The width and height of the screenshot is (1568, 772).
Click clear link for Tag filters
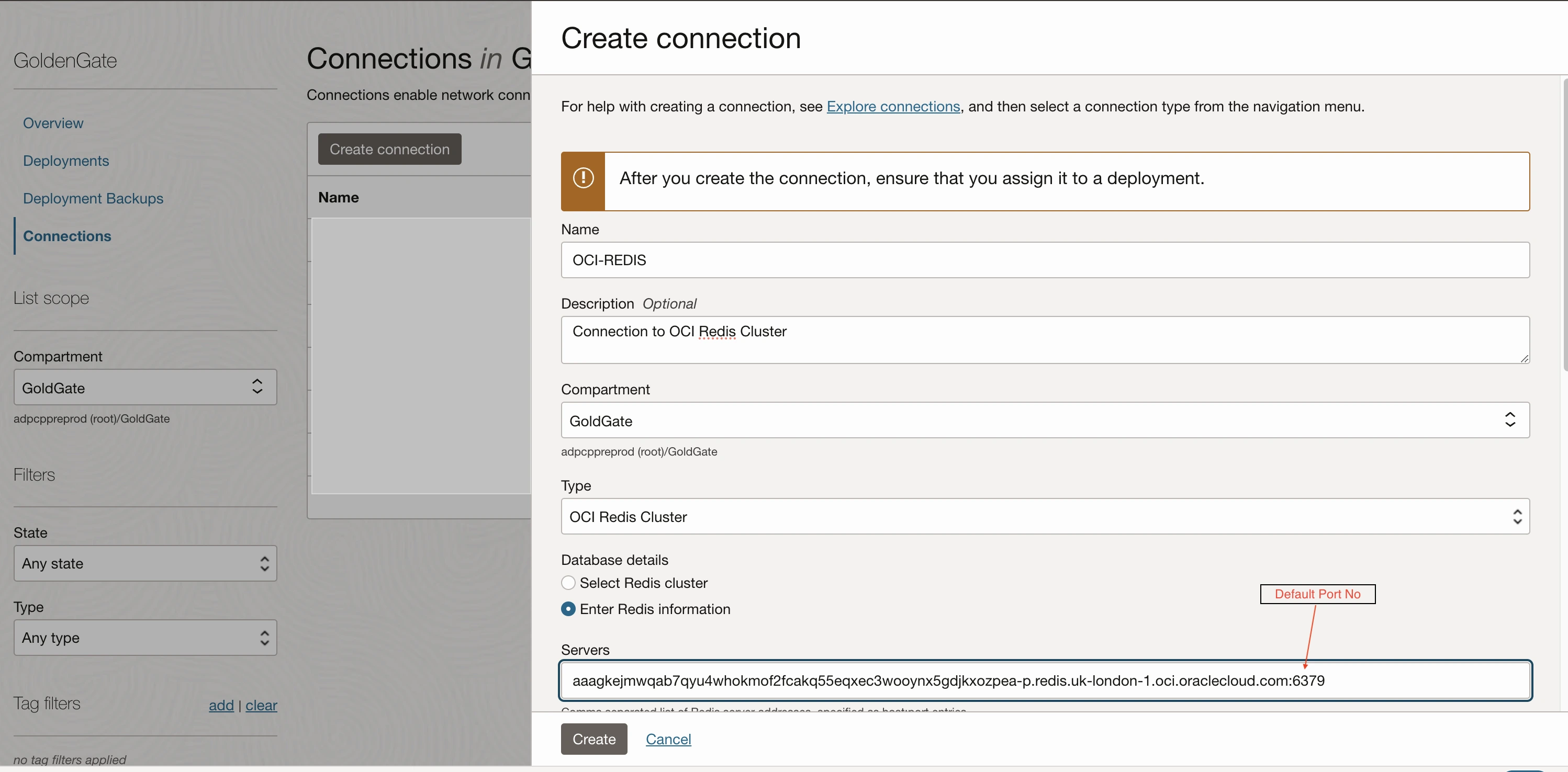tap(261, 705)
